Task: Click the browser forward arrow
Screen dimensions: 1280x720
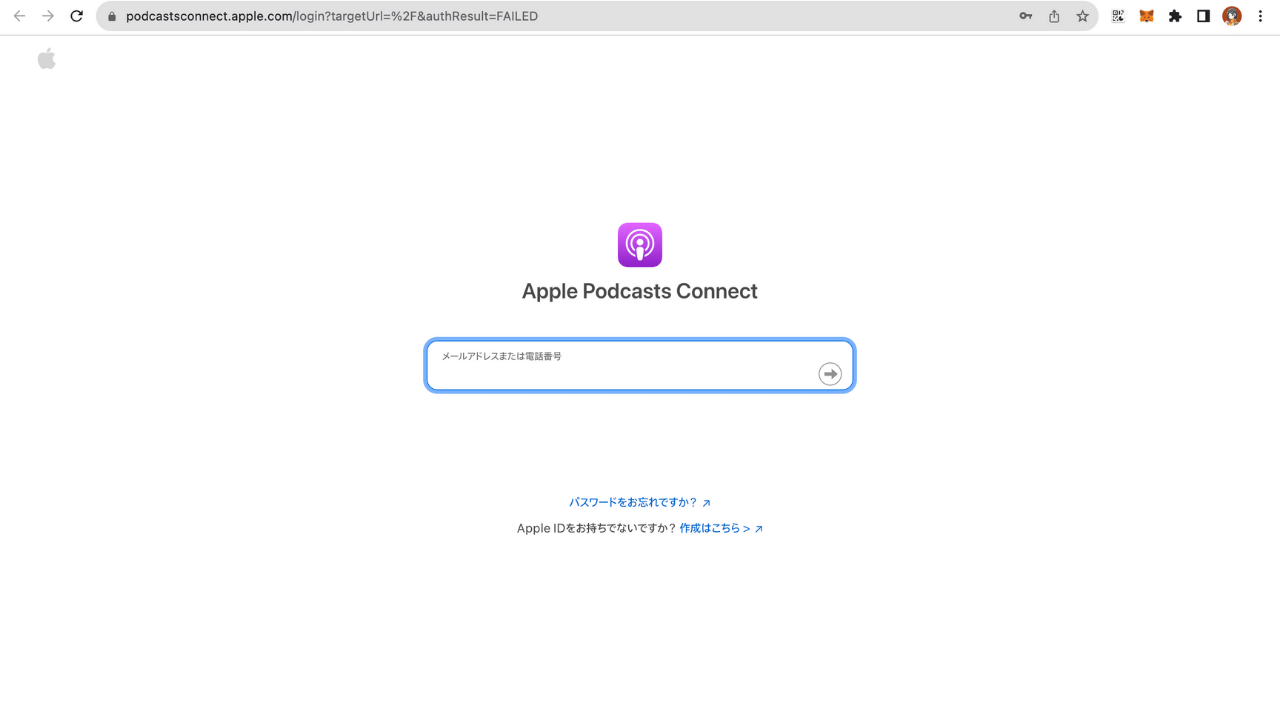Action: tap(48, 16)
